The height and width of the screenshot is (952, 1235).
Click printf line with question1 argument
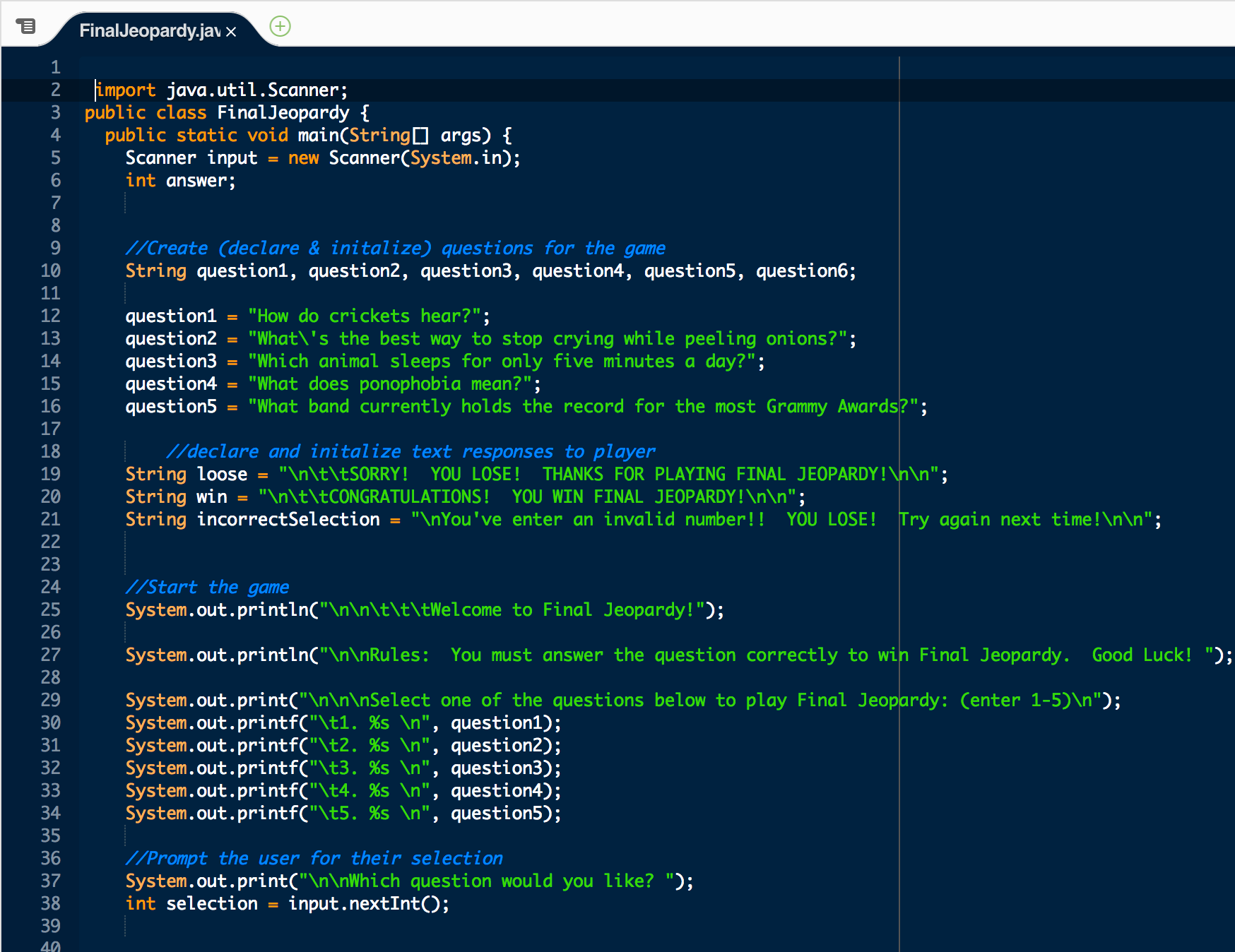coord(343,723)
